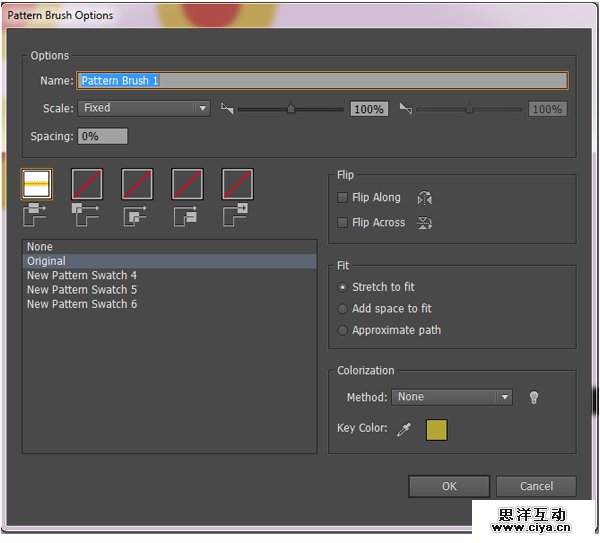Click the yellow Key Color swatch
Image resolution: width=600 pixels, height=543 pixels.
click(437, 430)
